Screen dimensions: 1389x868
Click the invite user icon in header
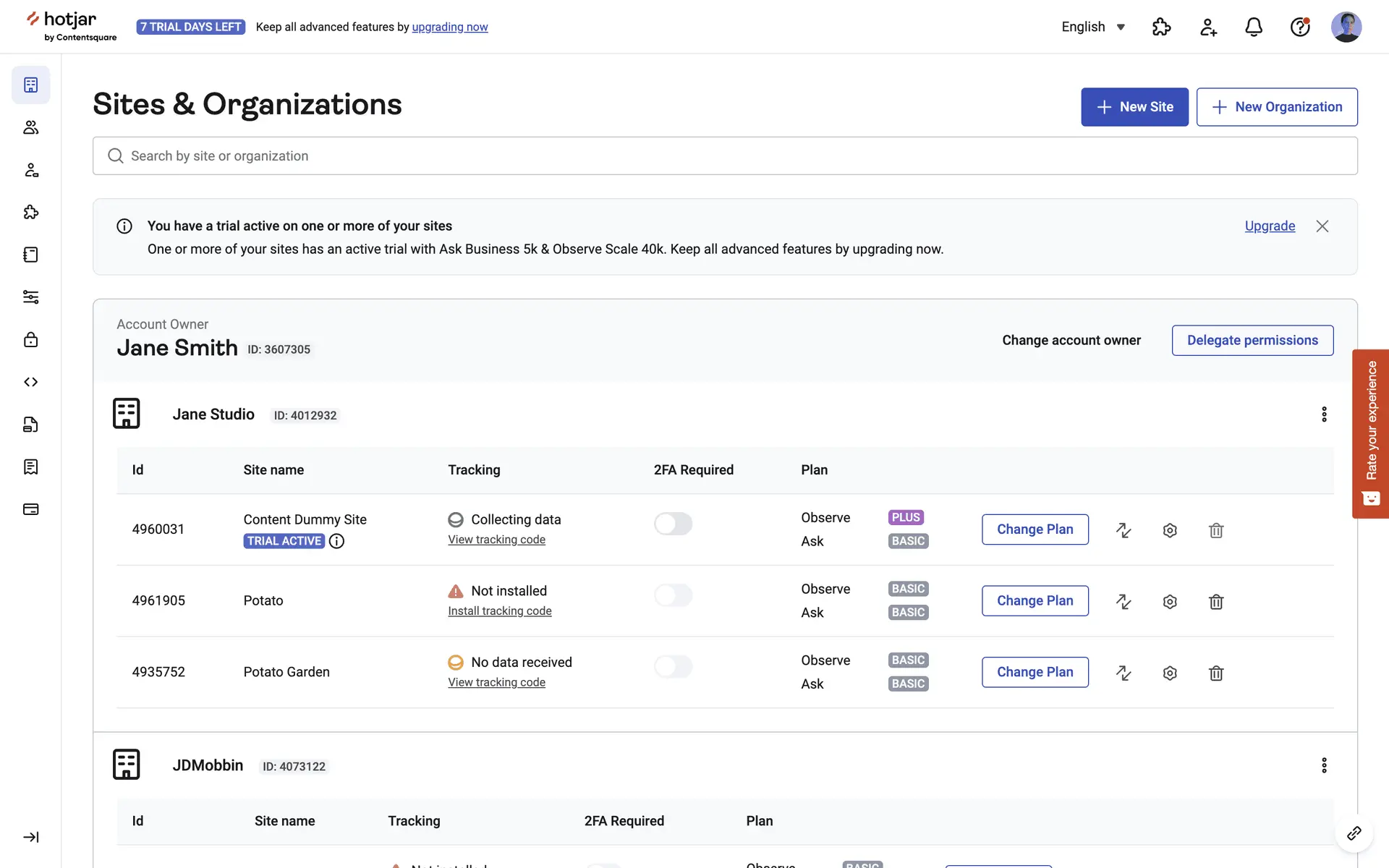[1207, 27]
